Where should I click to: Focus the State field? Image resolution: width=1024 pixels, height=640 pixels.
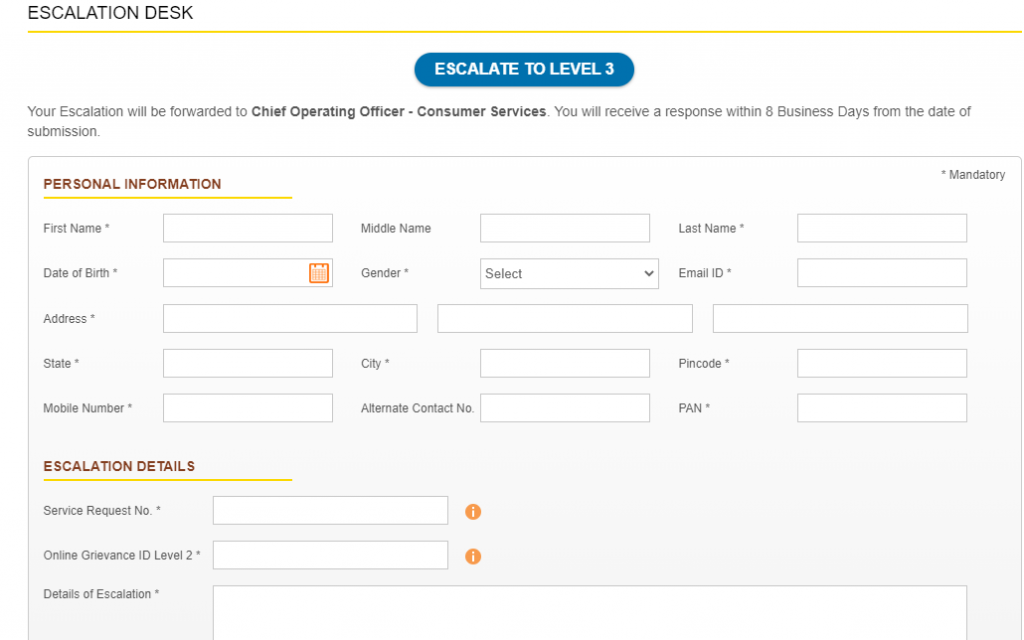[248, 363]
